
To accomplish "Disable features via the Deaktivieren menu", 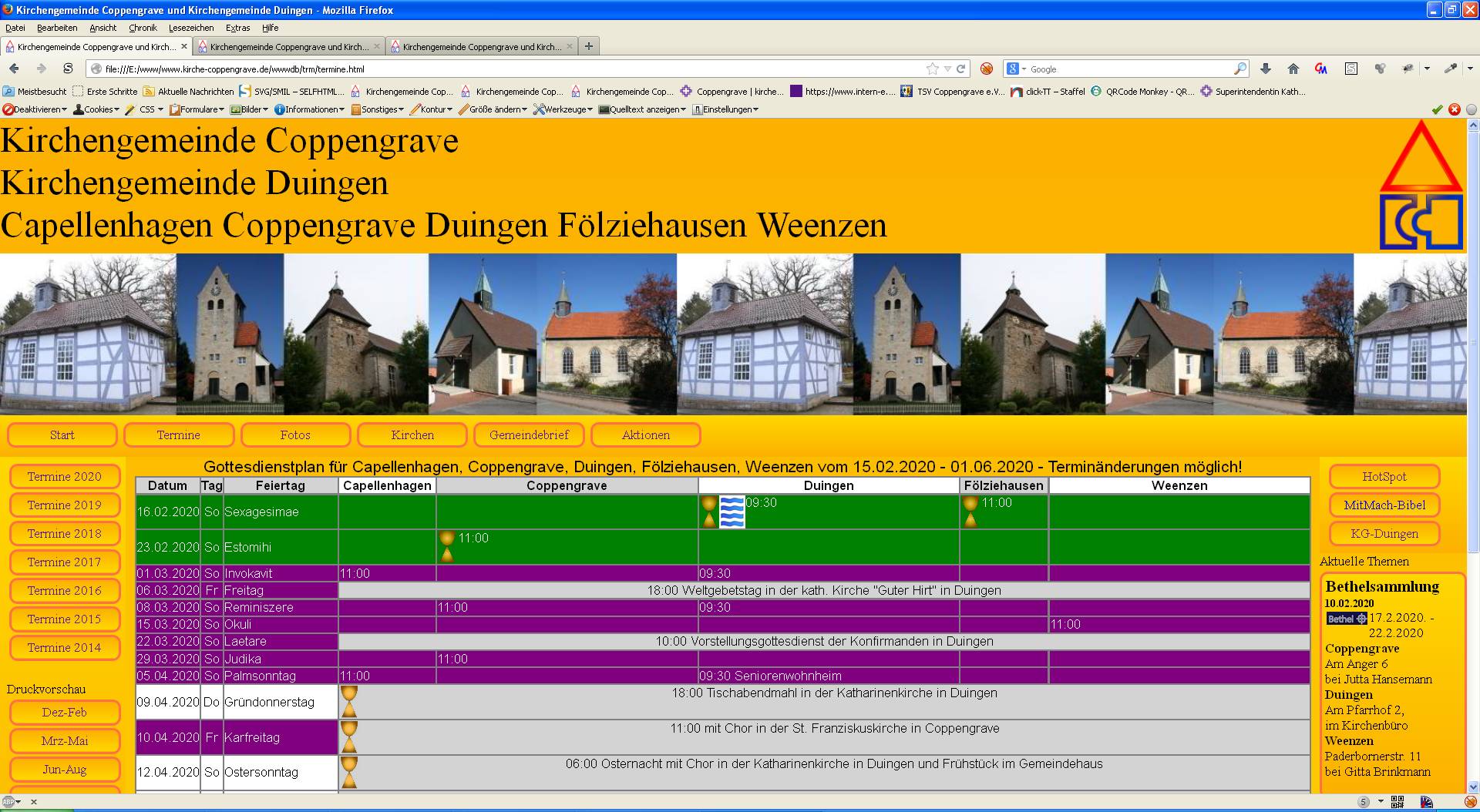I will (x=36, y=109).
